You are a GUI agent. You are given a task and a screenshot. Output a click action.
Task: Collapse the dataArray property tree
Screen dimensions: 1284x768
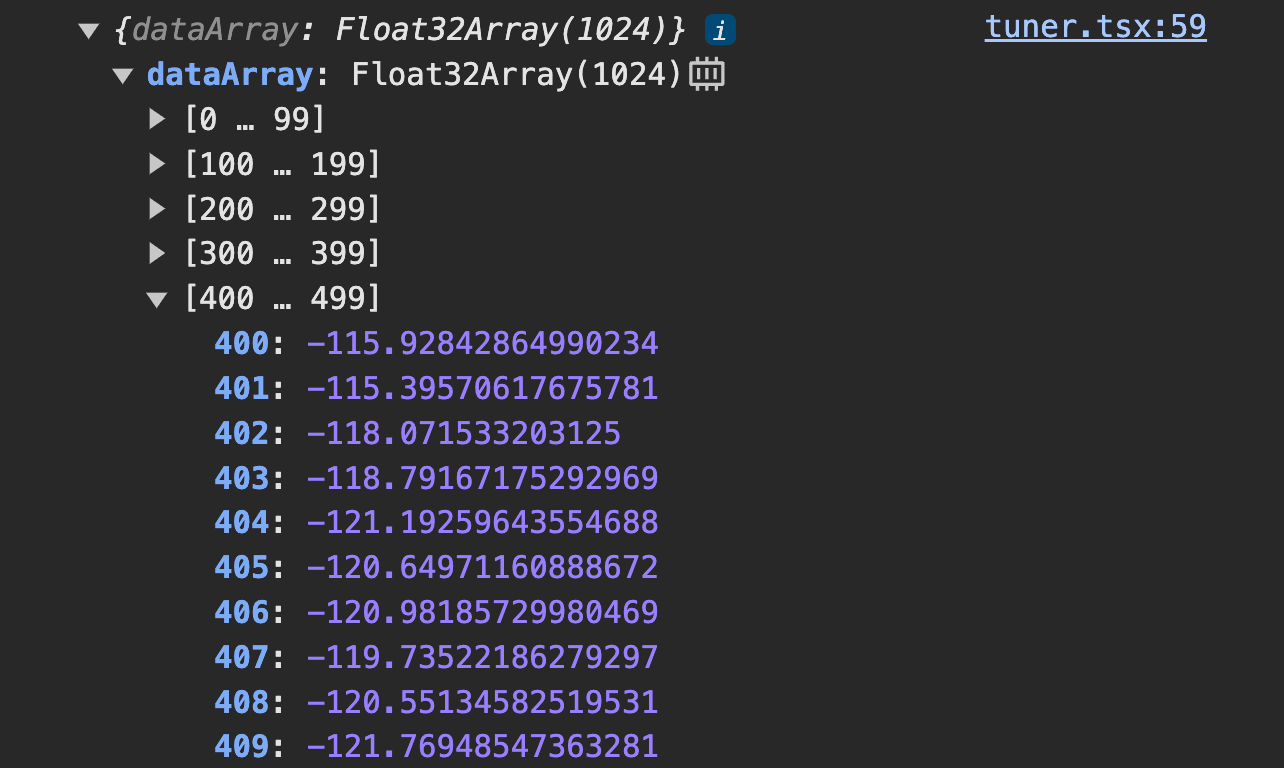click(124, 74)
